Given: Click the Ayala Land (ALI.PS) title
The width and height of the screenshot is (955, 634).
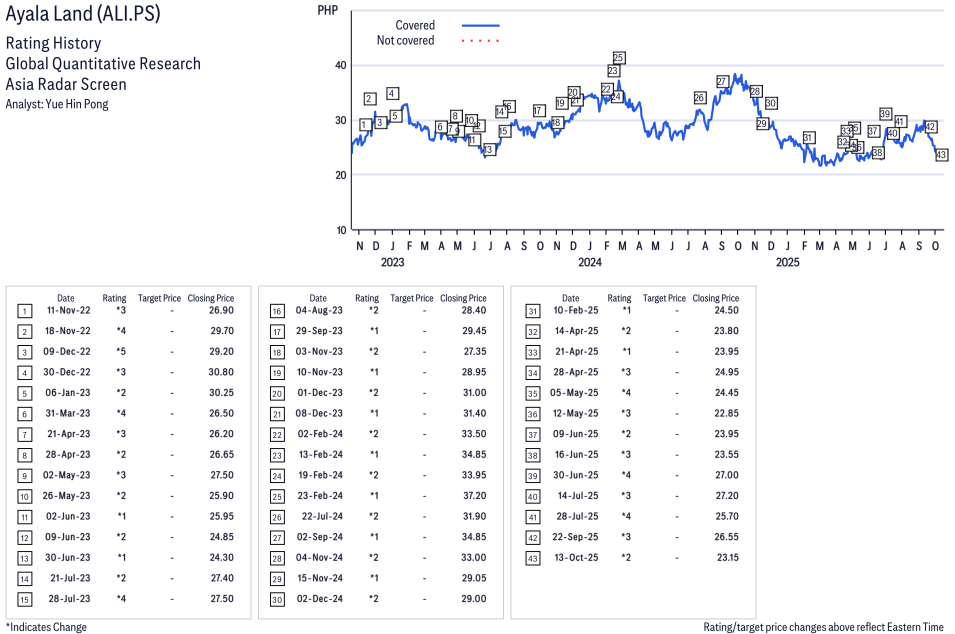Looking at the screenshot, I should coord(82,15).
